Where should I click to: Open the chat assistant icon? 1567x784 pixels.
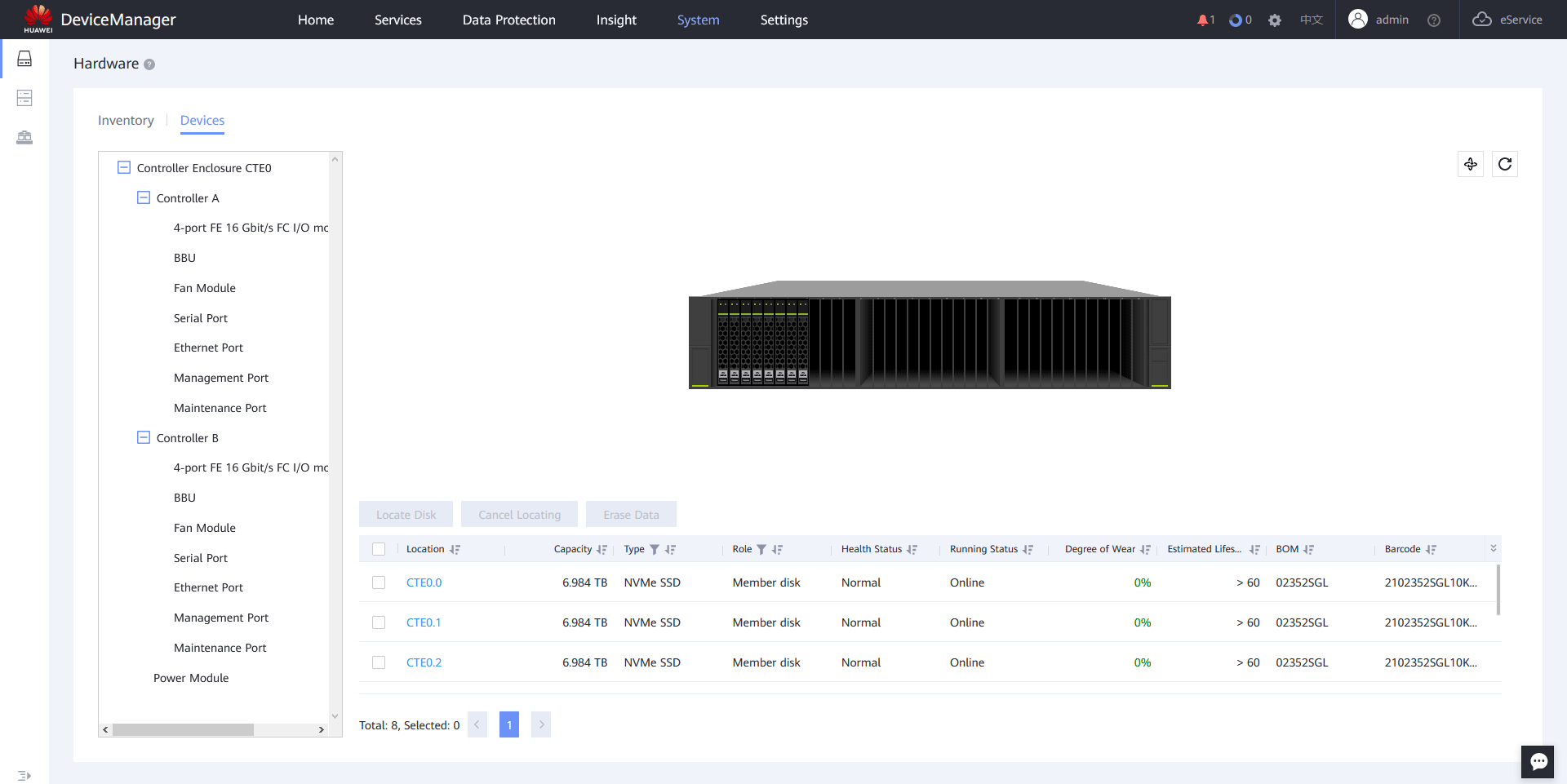tap(1538, 761)
